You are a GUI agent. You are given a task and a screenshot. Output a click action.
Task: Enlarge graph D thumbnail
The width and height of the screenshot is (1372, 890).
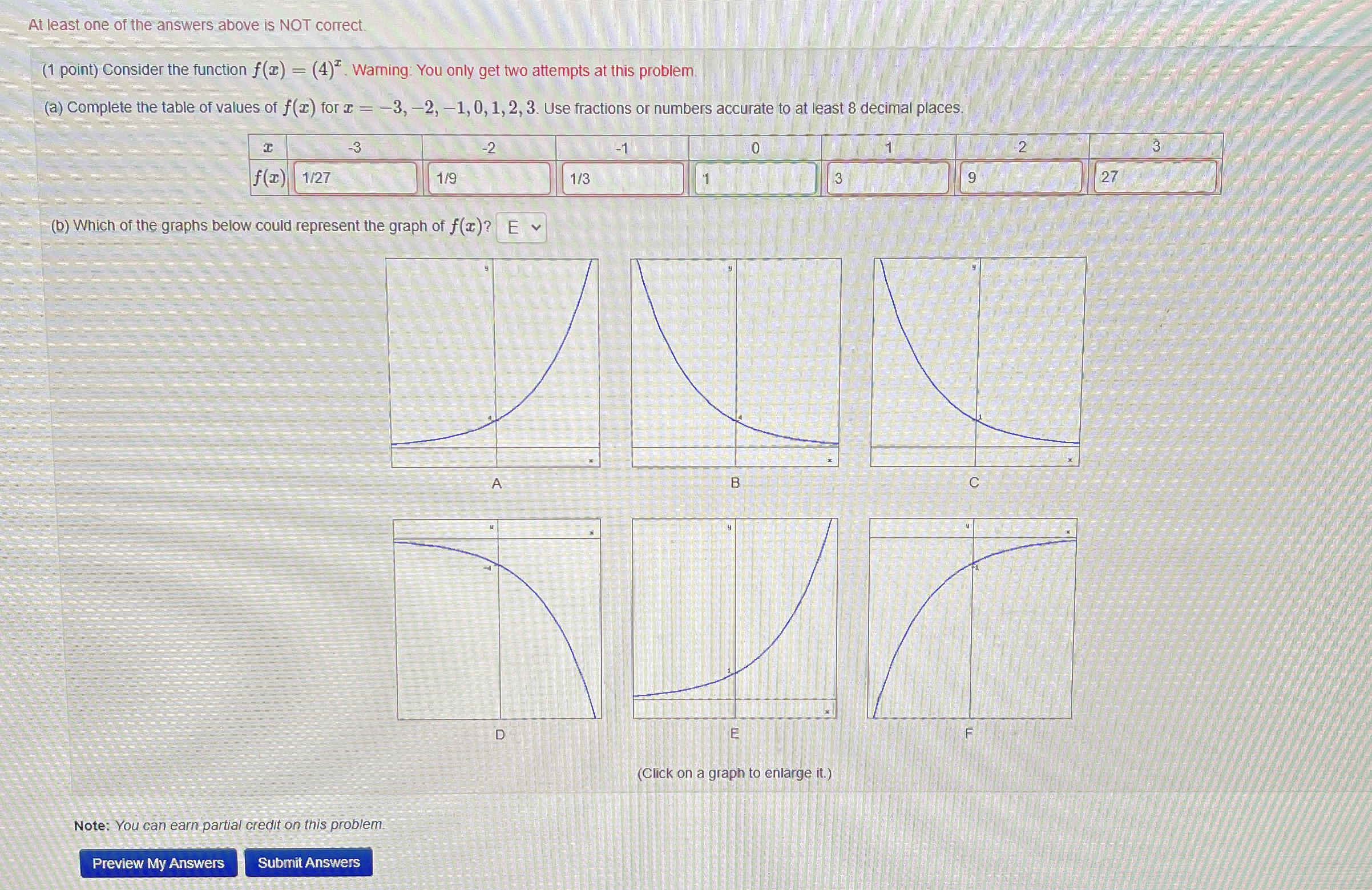coord(499,619)
